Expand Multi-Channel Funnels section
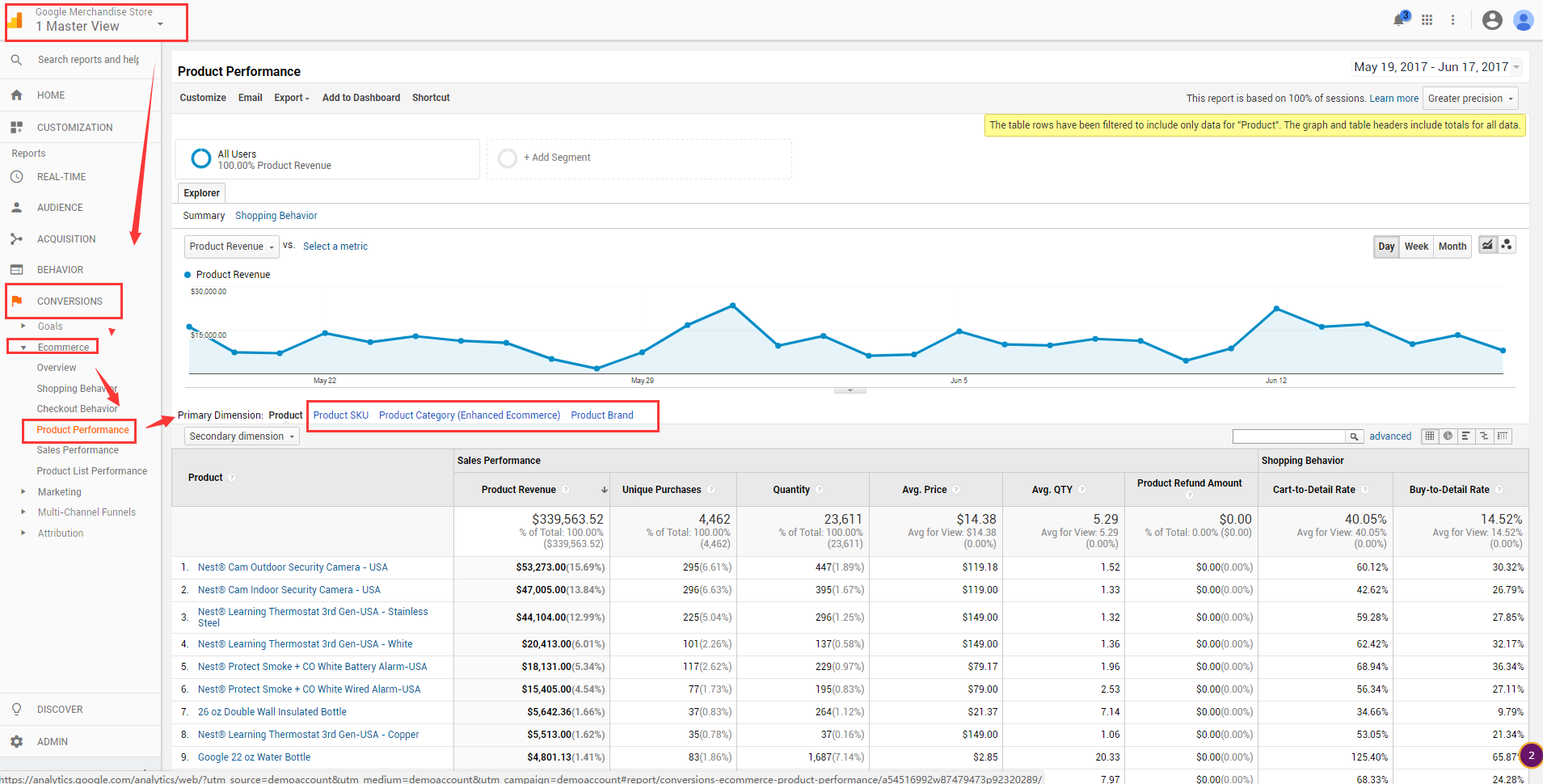 [23, 512]
